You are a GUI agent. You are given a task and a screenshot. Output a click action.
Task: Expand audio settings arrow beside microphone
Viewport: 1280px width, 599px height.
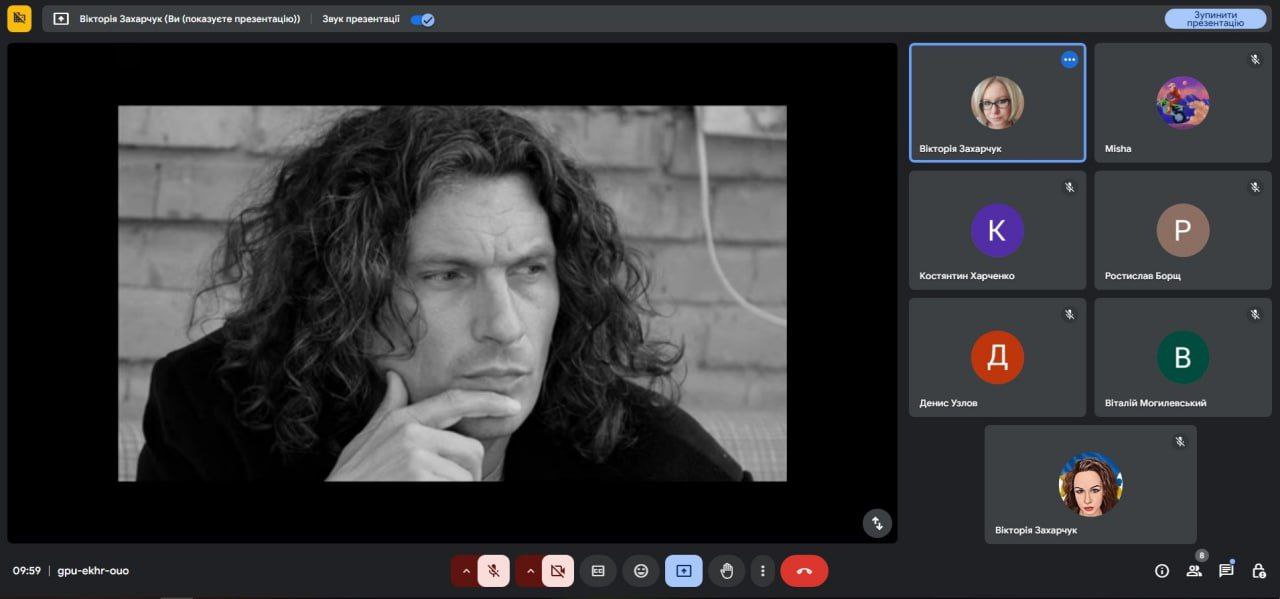click(x=465, y=571)
